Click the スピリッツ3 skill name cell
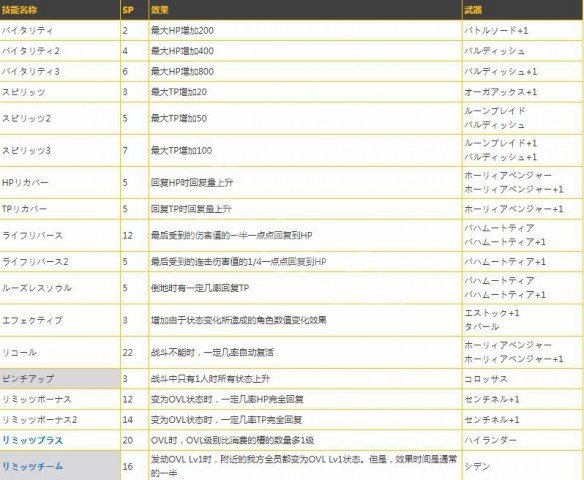Screen dimensions: 584x480 click(60, 150)
